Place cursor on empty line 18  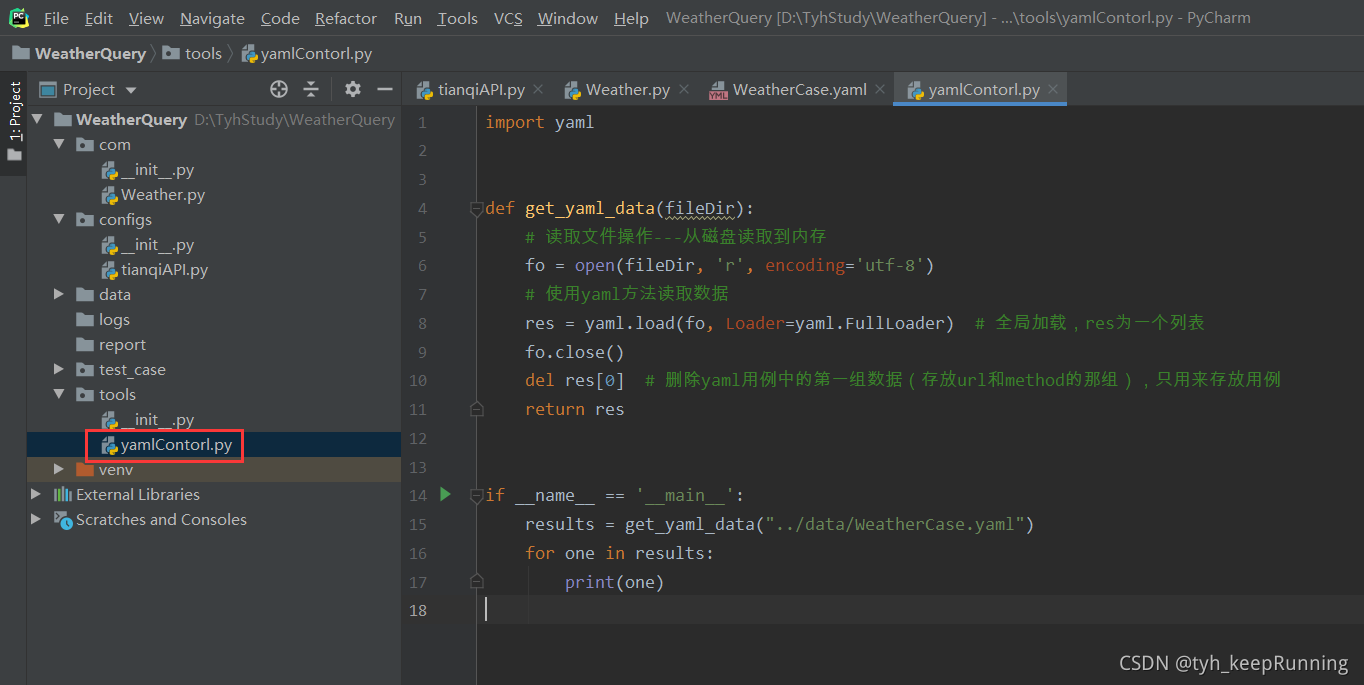(920, 609)
